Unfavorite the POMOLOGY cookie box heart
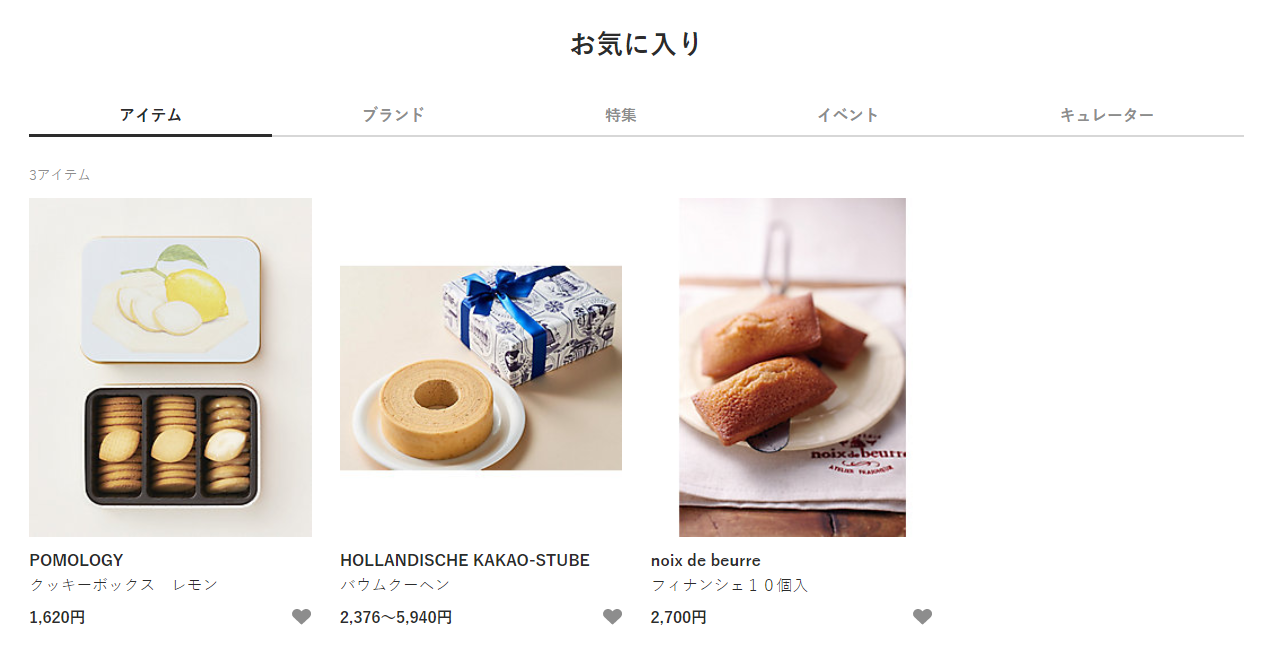The image size is (1275, 670). [301, 617]
